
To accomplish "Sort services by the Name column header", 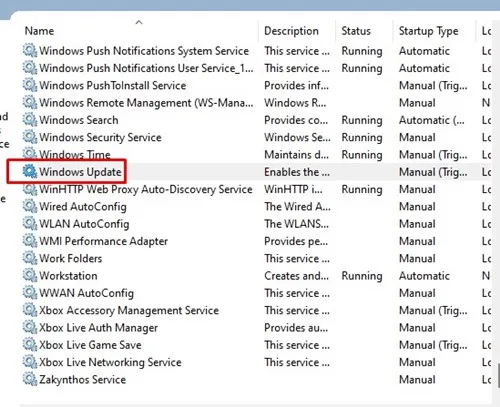I will point(39,31).
